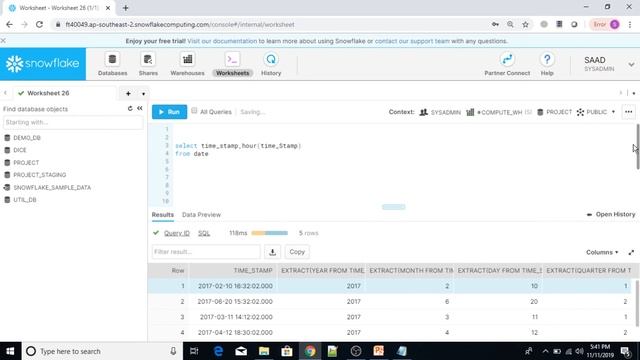
Task: Click the Filter result input field
Action: (x=206, y=252)
